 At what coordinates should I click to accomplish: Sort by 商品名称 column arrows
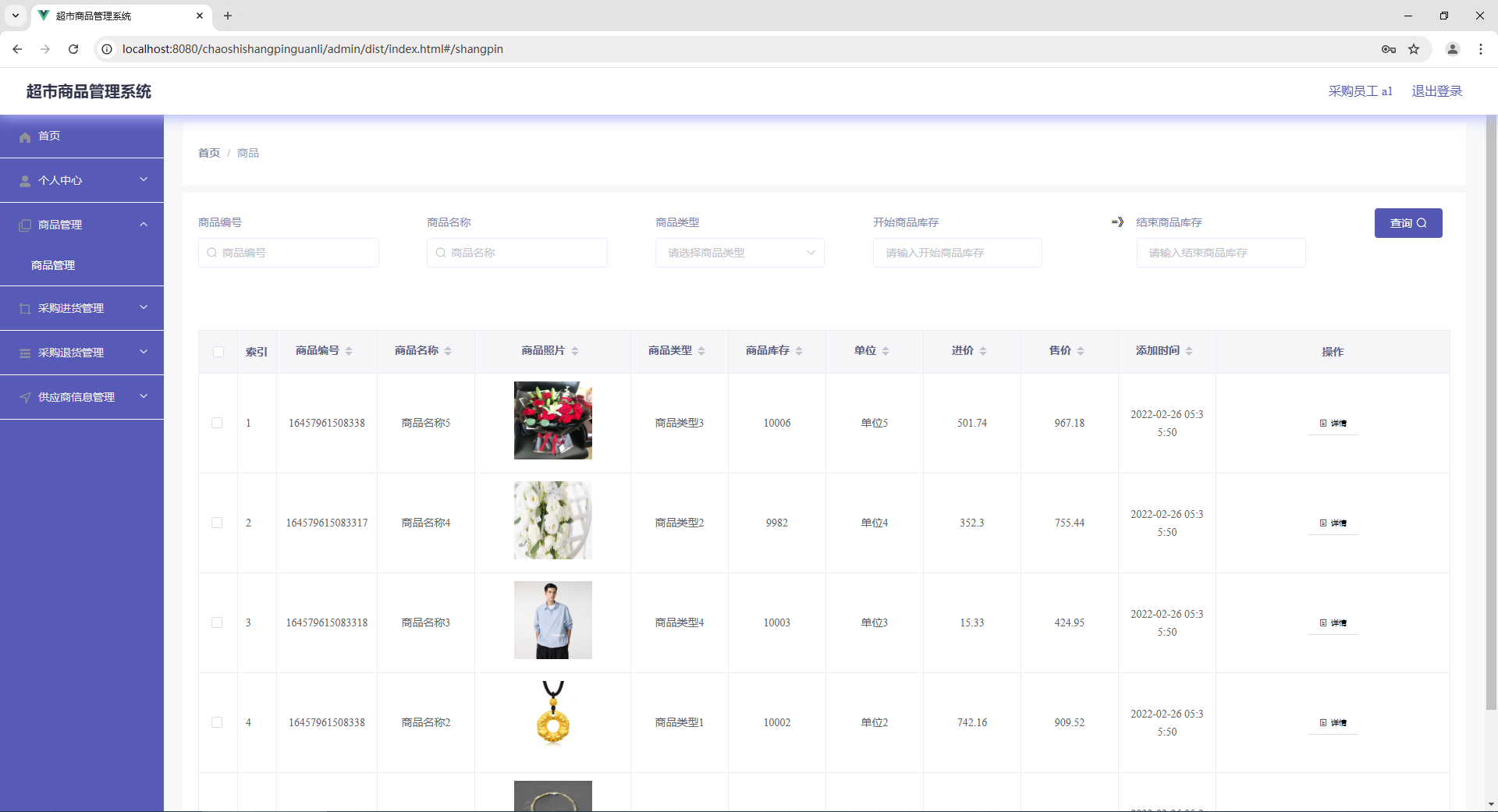pyautogui.click(x=448, y=351)
